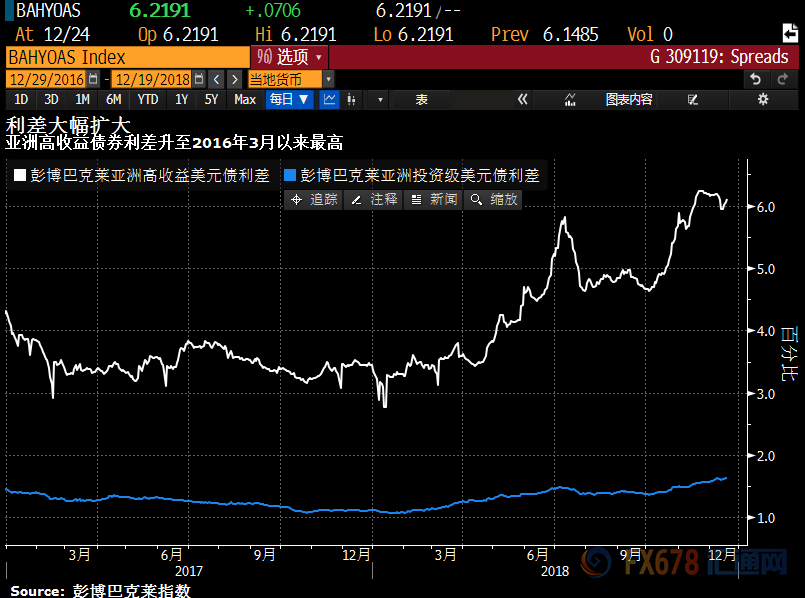Click the Source: 彭博巴克莱指数 text
Screen dimensions: 805x598
click(100, 591)
